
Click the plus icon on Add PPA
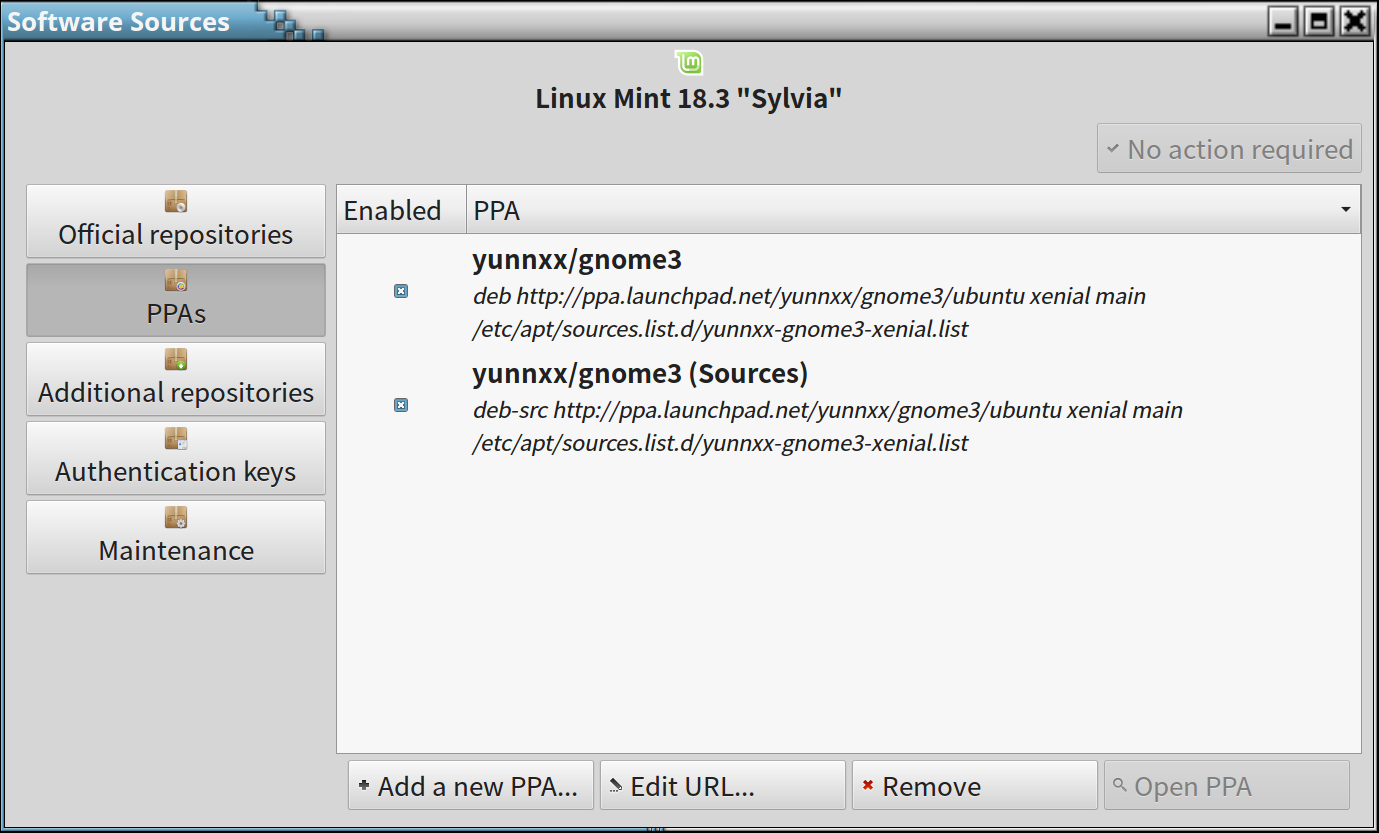[x=363, y=785]
